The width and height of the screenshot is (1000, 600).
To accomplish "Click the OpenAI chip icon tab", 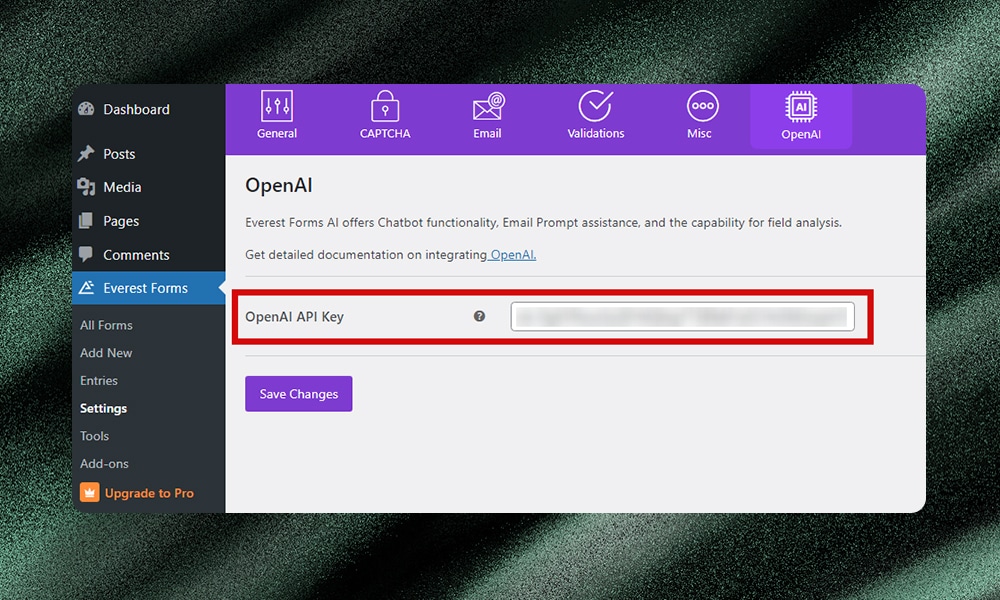I will click(800, 108).
